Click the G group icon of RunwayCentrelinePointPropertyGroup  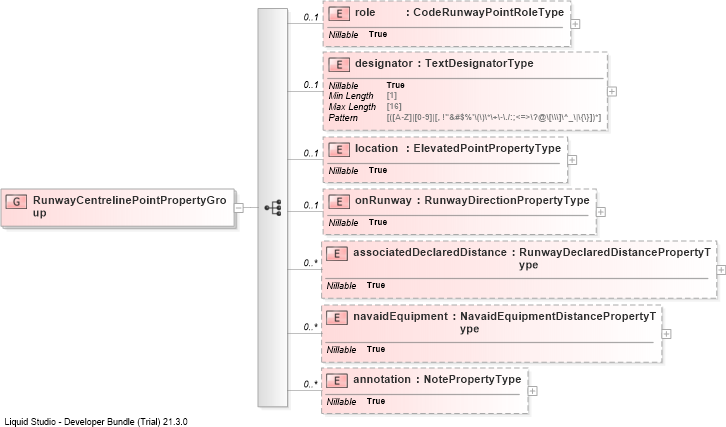coord(16,201)
